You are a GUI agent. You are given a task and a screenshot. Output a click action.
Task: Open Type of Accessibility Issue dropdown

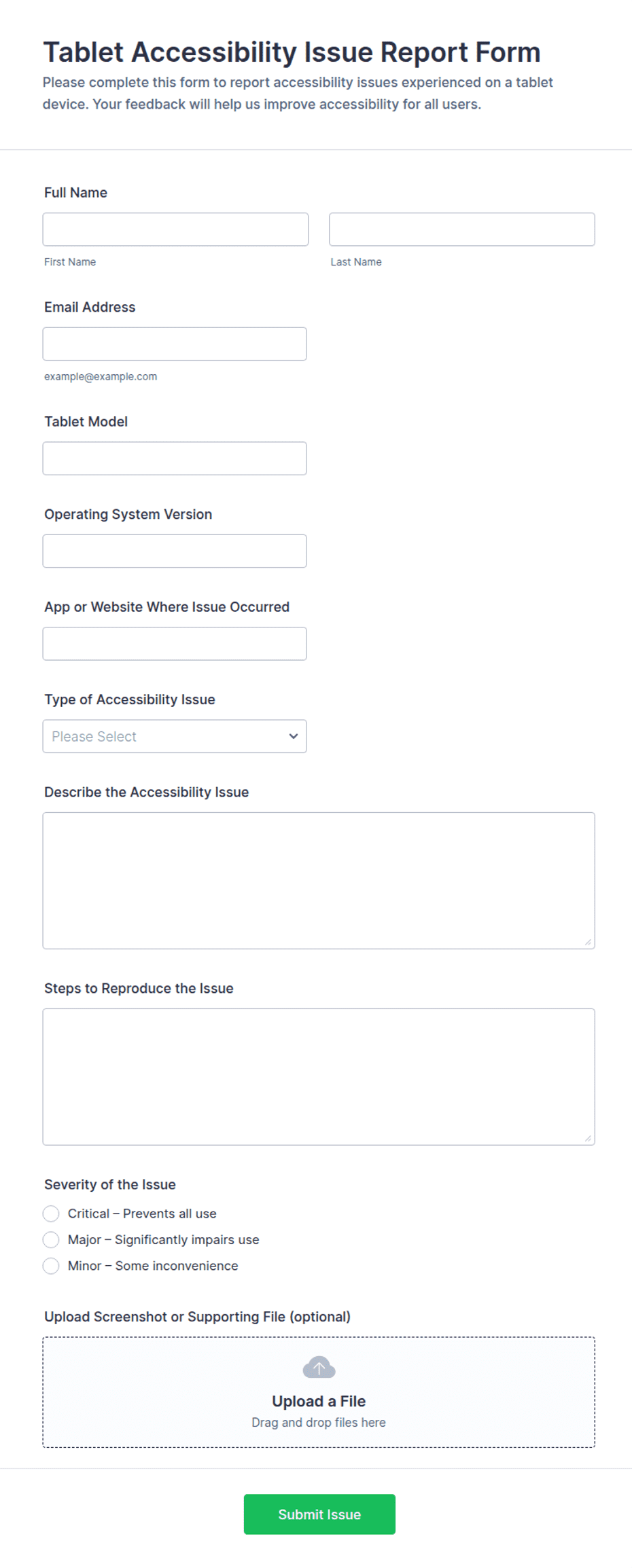(x=175, y=736)
